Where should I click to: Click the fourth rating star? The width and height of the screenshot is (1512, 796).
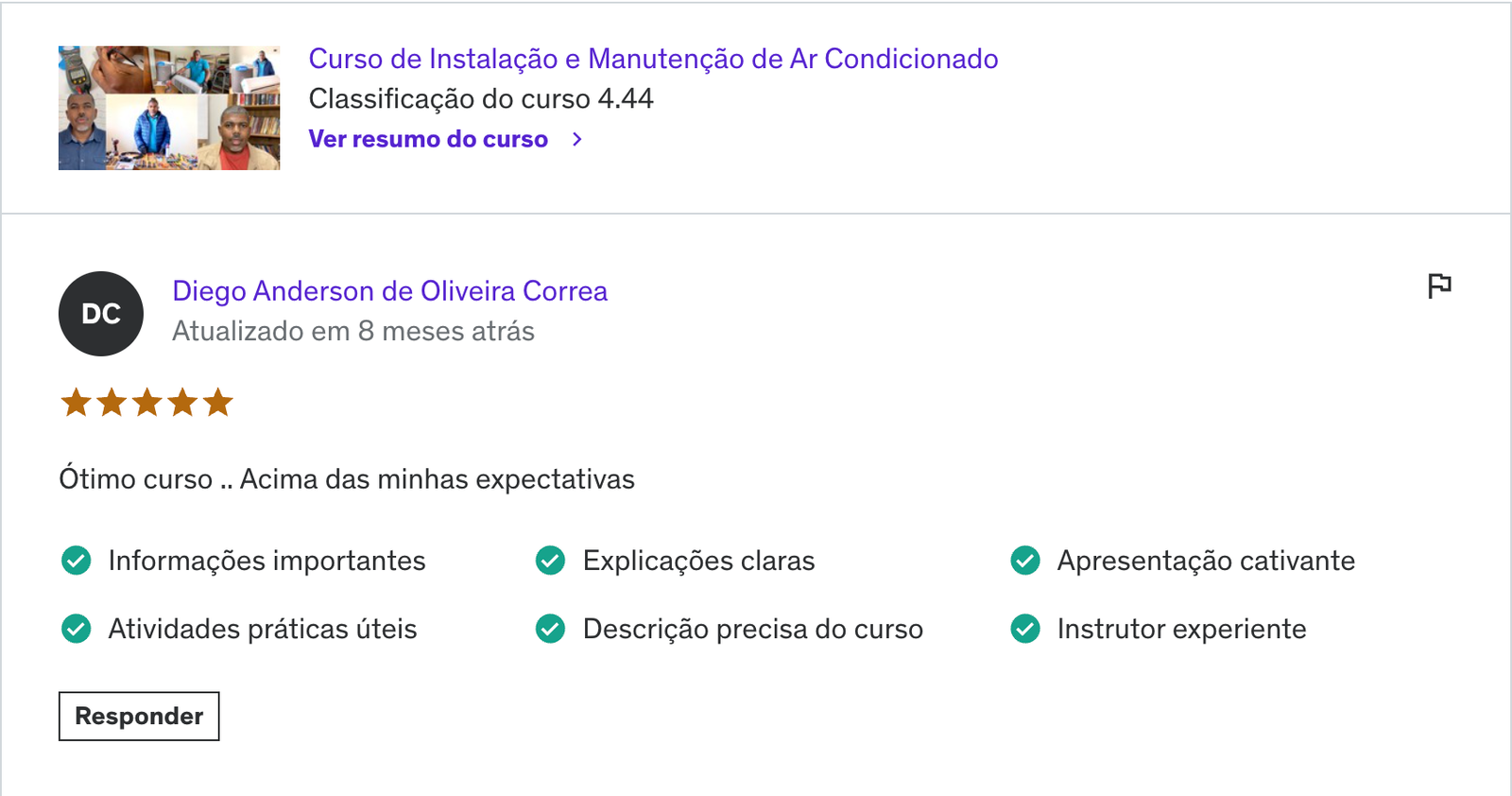click(182, 403)
